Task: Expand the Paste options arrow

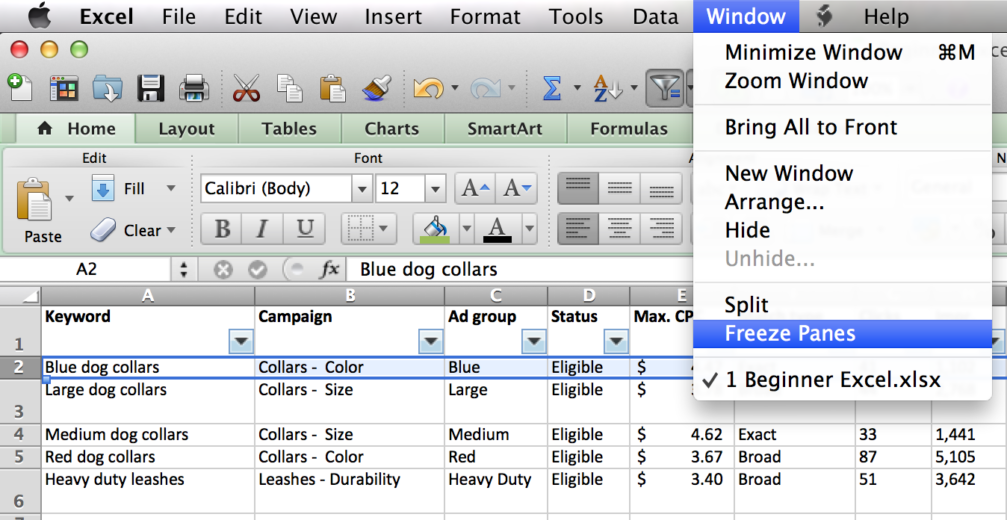Action: [69, 198]
